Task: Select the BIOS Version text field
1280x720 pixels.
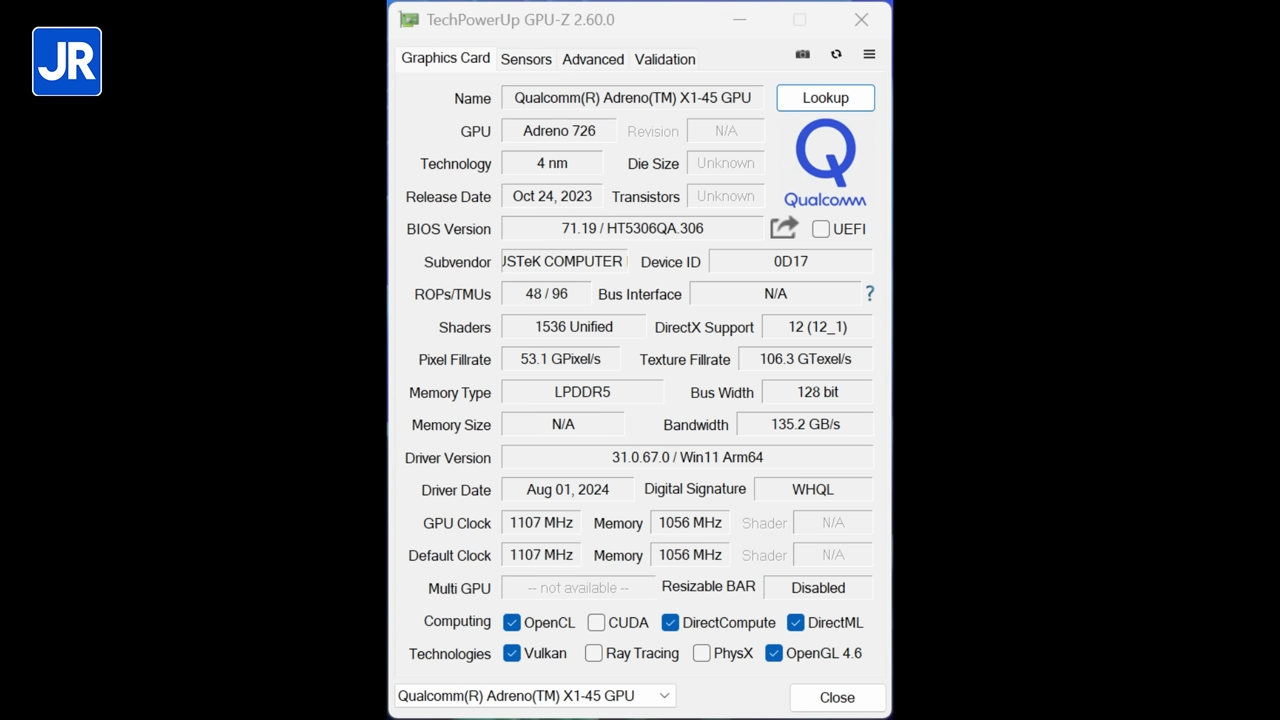Action: 632,228
